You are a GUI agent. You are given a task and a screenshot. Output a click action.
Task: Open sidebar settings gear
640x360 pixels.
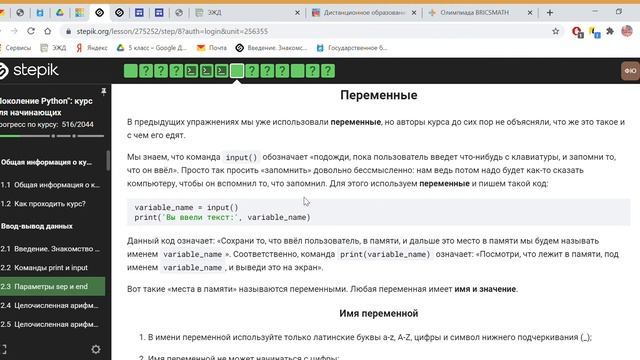[96, 349]
